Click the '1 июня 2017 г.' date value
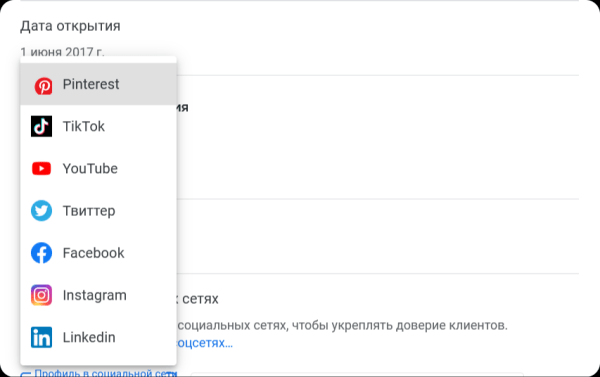The image size is (600, 377). click(x=62, y=52)
